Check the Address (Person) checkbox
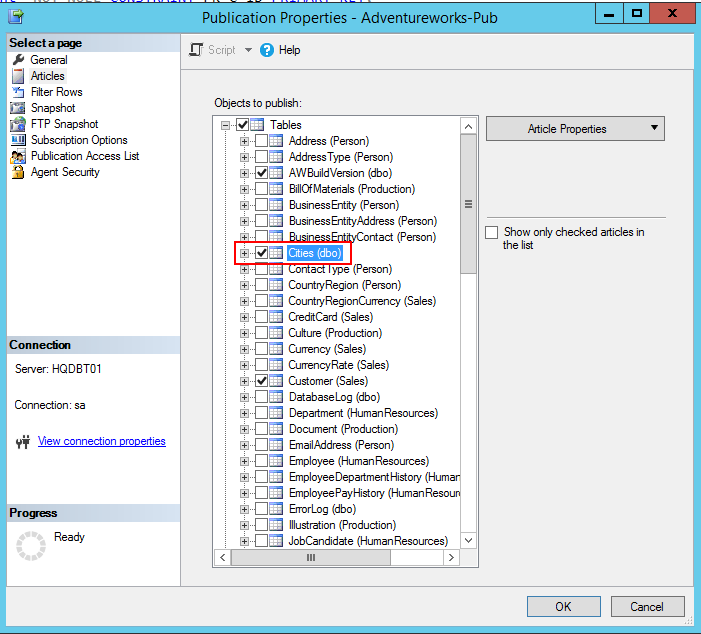This screenshot has width=701, height=634. 262,141
